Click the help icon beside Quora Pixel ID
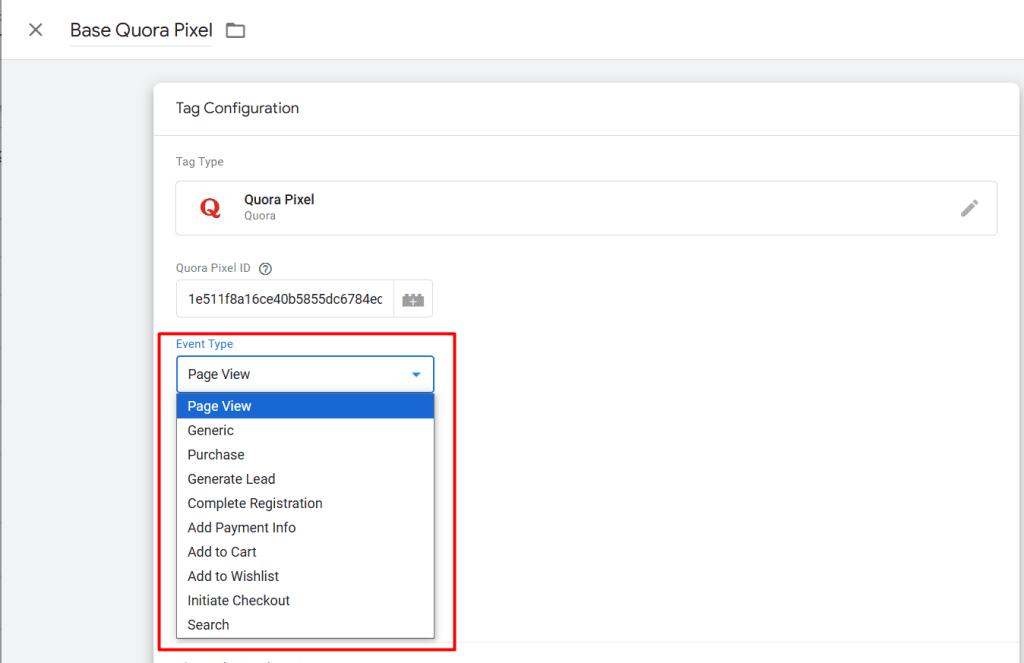This screenshot has height=663, width=1024. (x=265, y=269)
